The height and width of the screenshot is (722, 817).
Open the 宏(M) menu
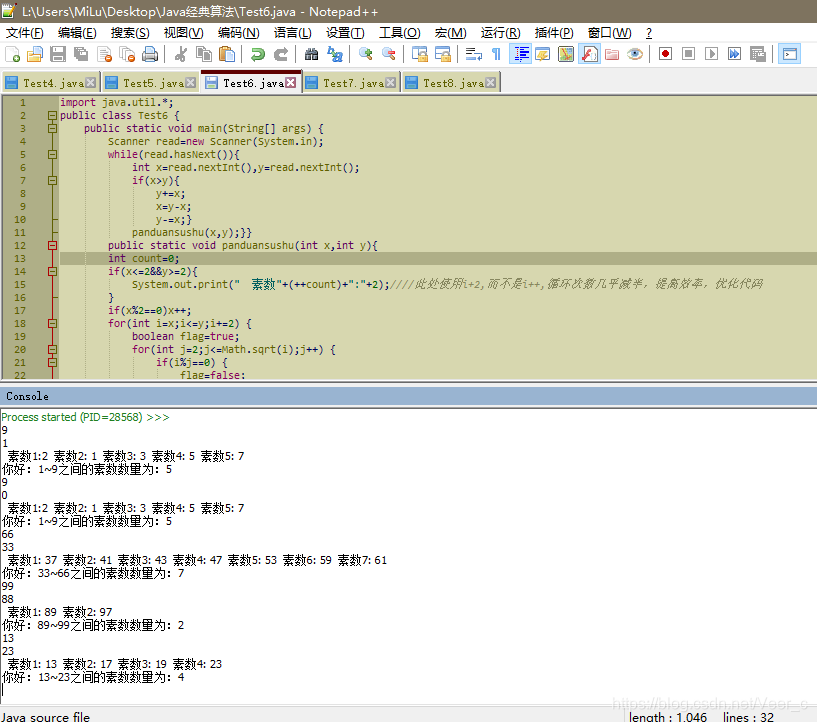450,33
